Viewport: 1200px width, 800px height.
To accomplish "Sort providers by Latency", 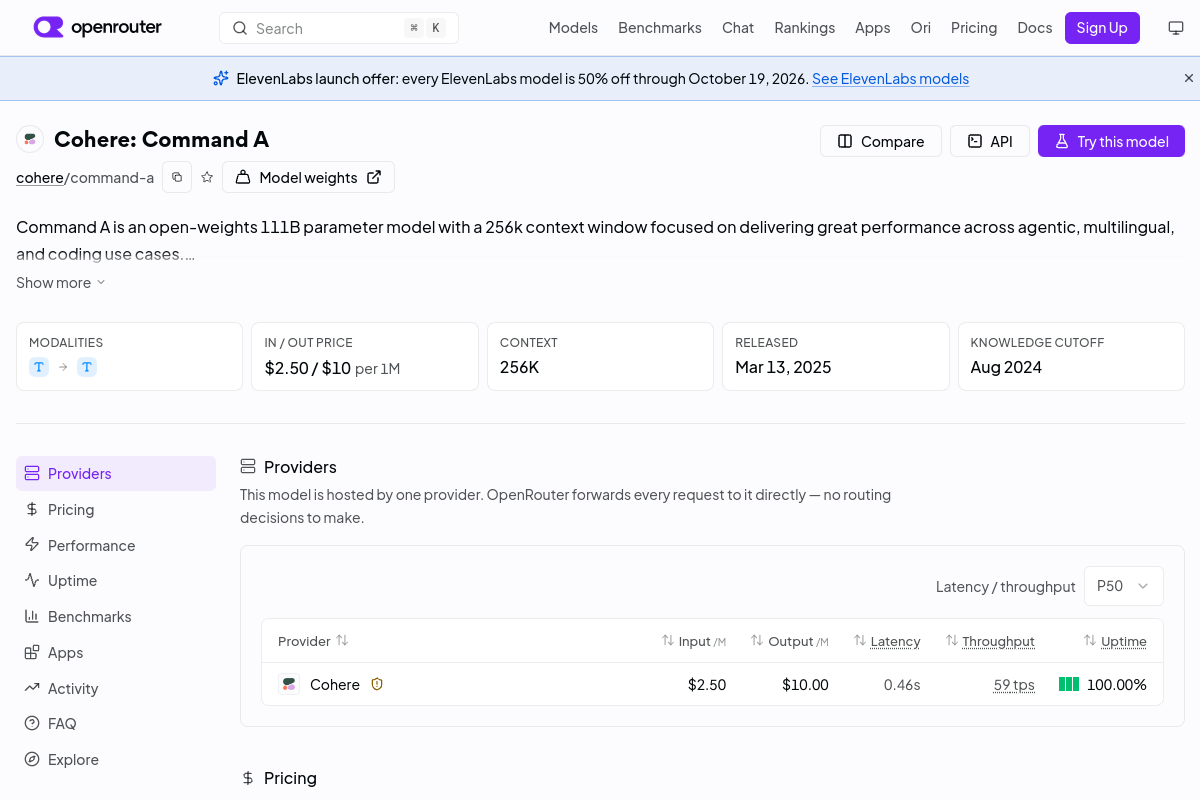I will click(887, 641).
